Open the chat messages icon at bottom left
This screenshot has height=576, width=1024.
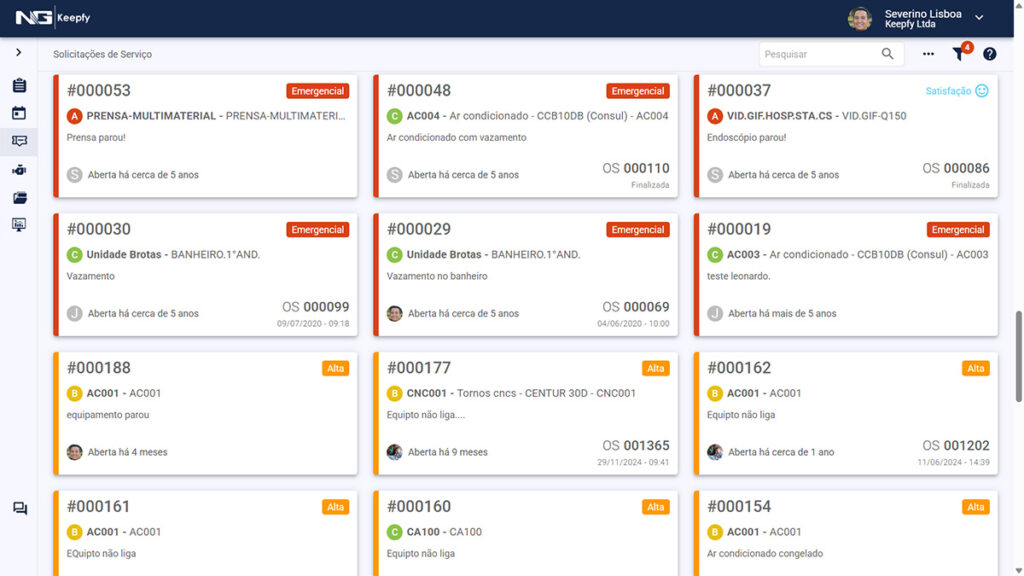pos(19,509)
